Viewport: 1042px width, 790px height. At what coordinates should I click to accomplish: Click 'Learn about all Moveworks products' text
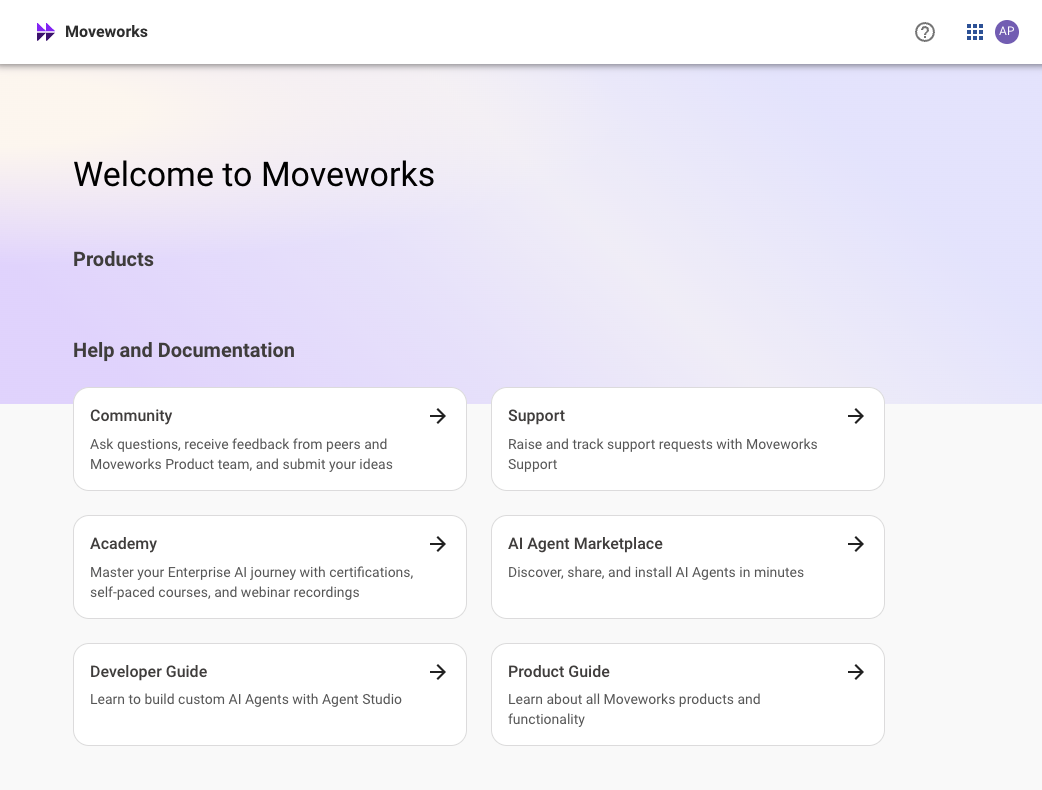[x=634, y=710]
